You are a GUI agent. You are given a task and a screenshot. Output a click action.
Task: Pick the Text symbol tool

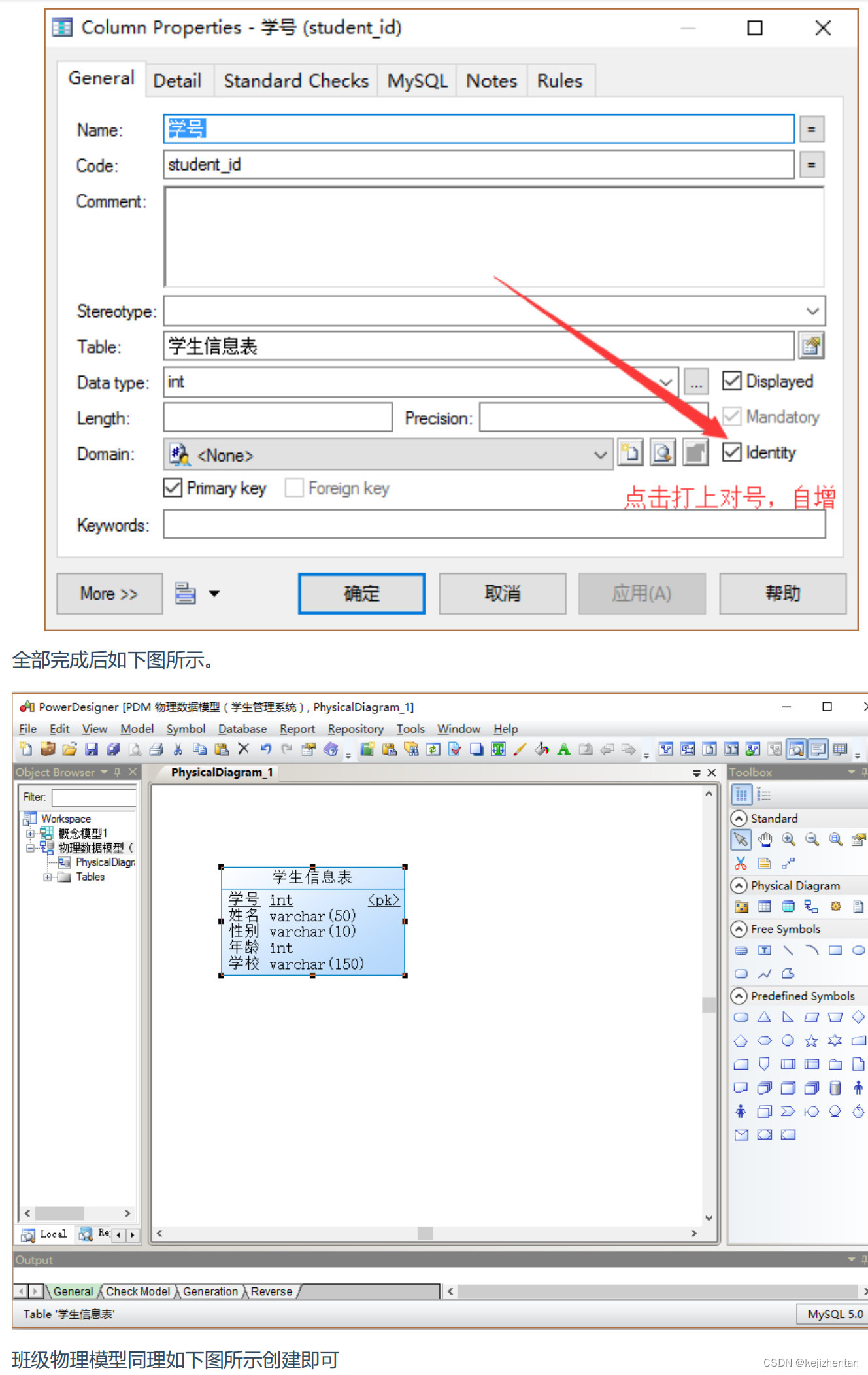point(765,950)
